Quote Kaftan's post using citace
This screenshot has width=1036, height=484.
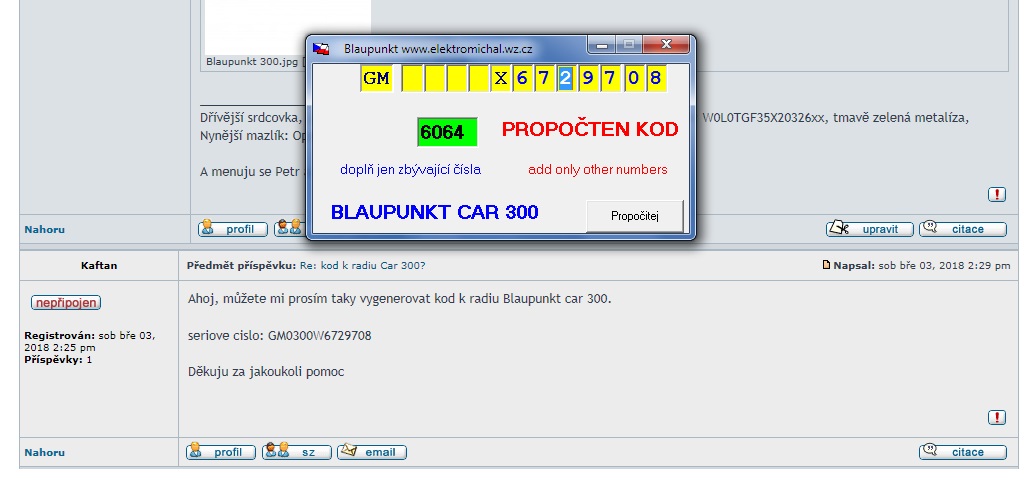962,452
